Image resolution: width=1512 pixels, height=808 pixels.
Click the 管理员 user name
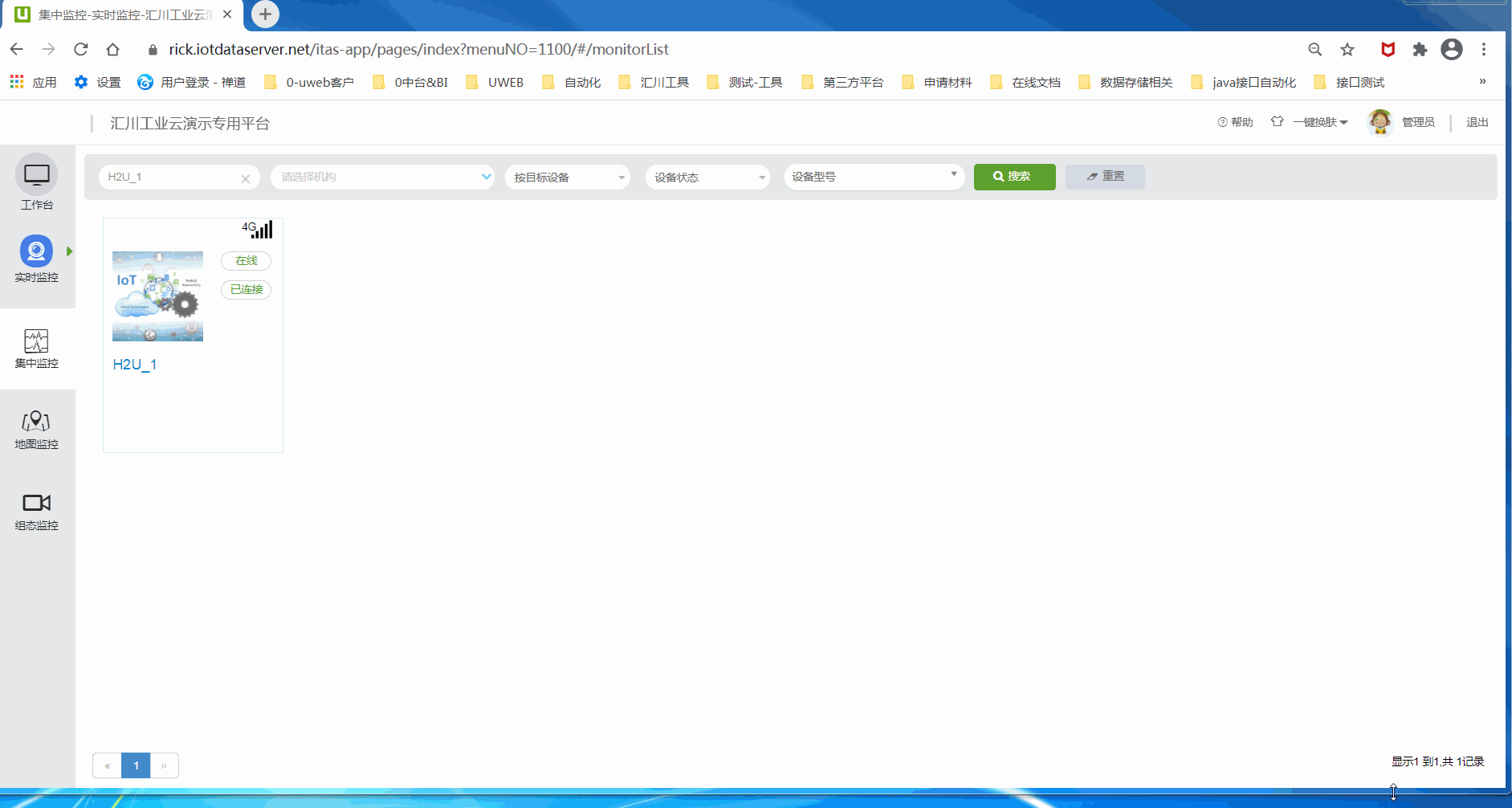point(1418,122)
